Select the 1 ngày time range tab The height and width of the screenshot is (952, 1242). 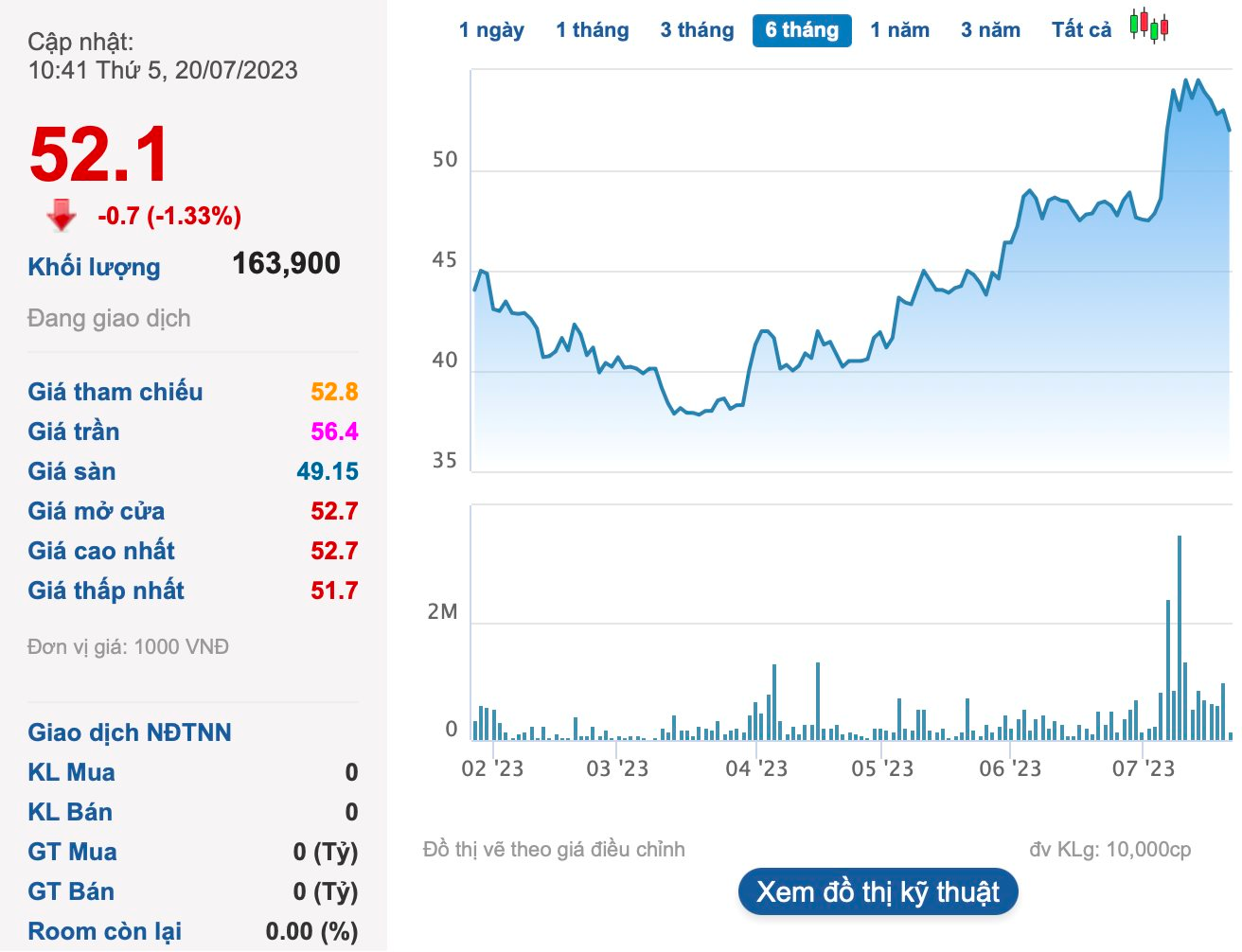click(x=491, y=30)
